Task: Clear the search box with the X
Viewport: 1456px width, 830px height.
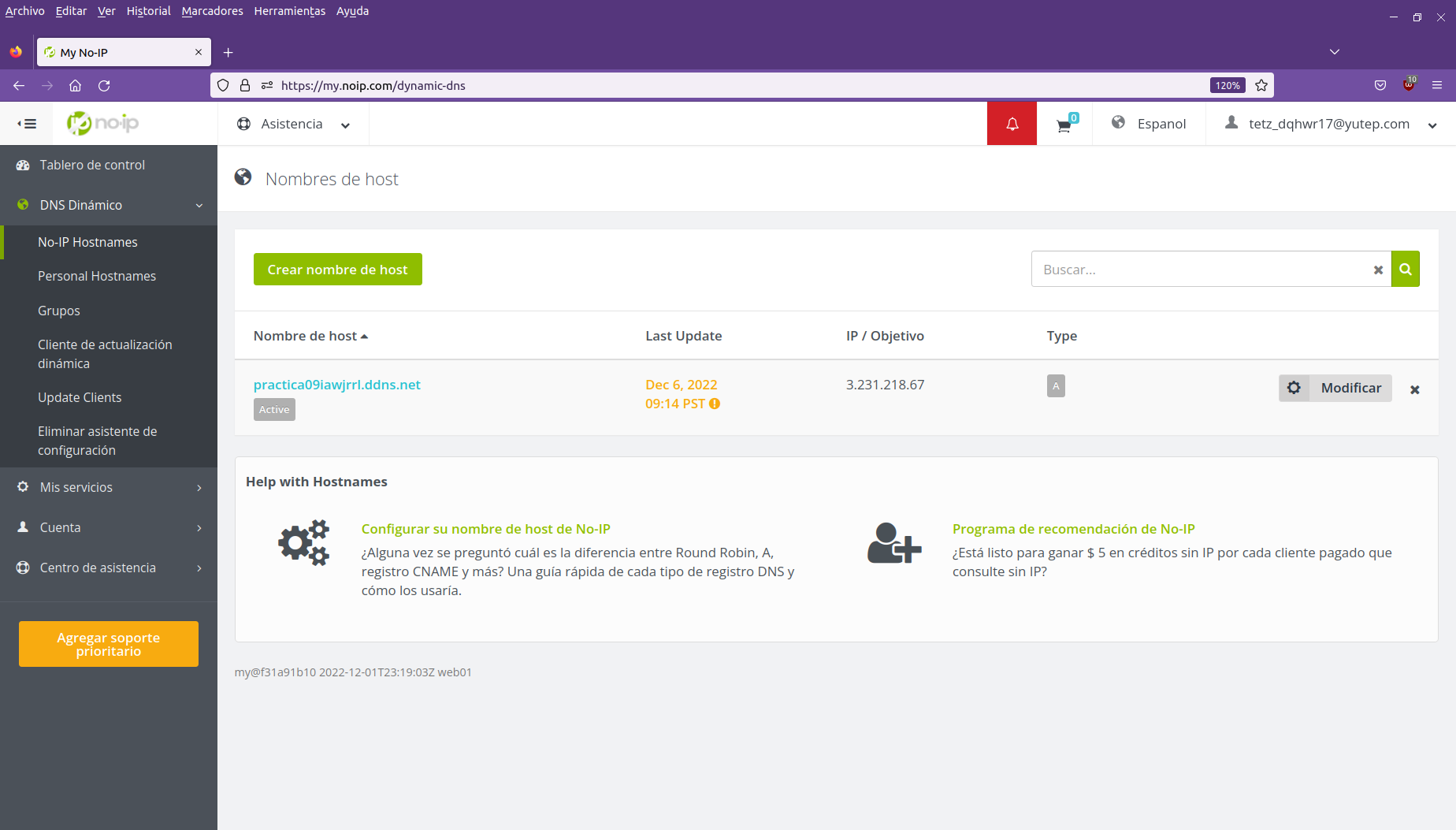Action: [x=1378, y=270]
